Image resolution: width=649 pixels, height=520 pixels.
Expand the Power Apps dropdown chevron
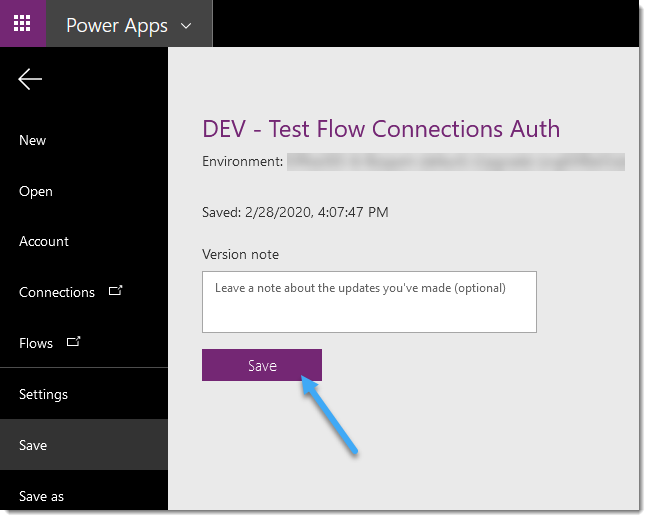(186, 26)
